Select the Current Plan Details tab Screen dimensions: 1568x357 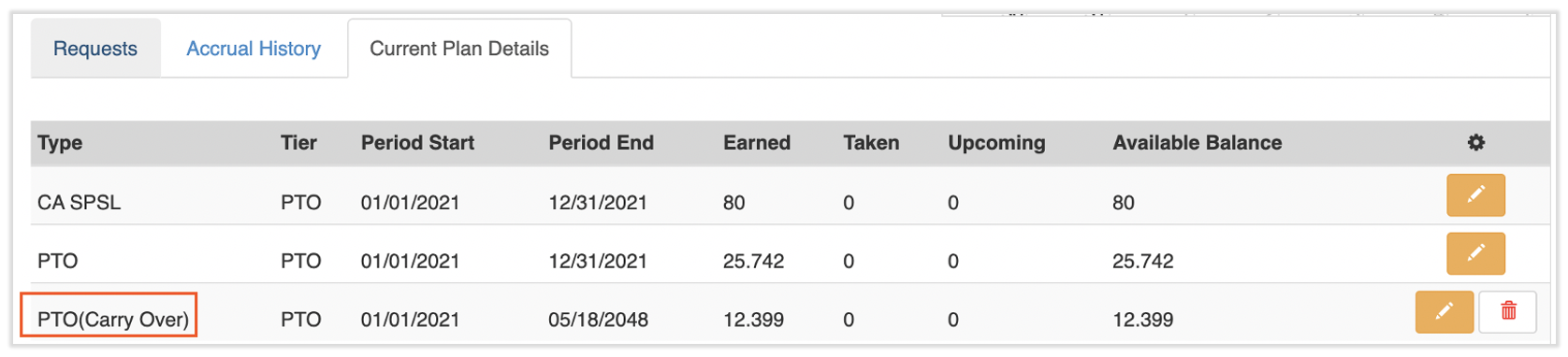[x=459, y=49]
